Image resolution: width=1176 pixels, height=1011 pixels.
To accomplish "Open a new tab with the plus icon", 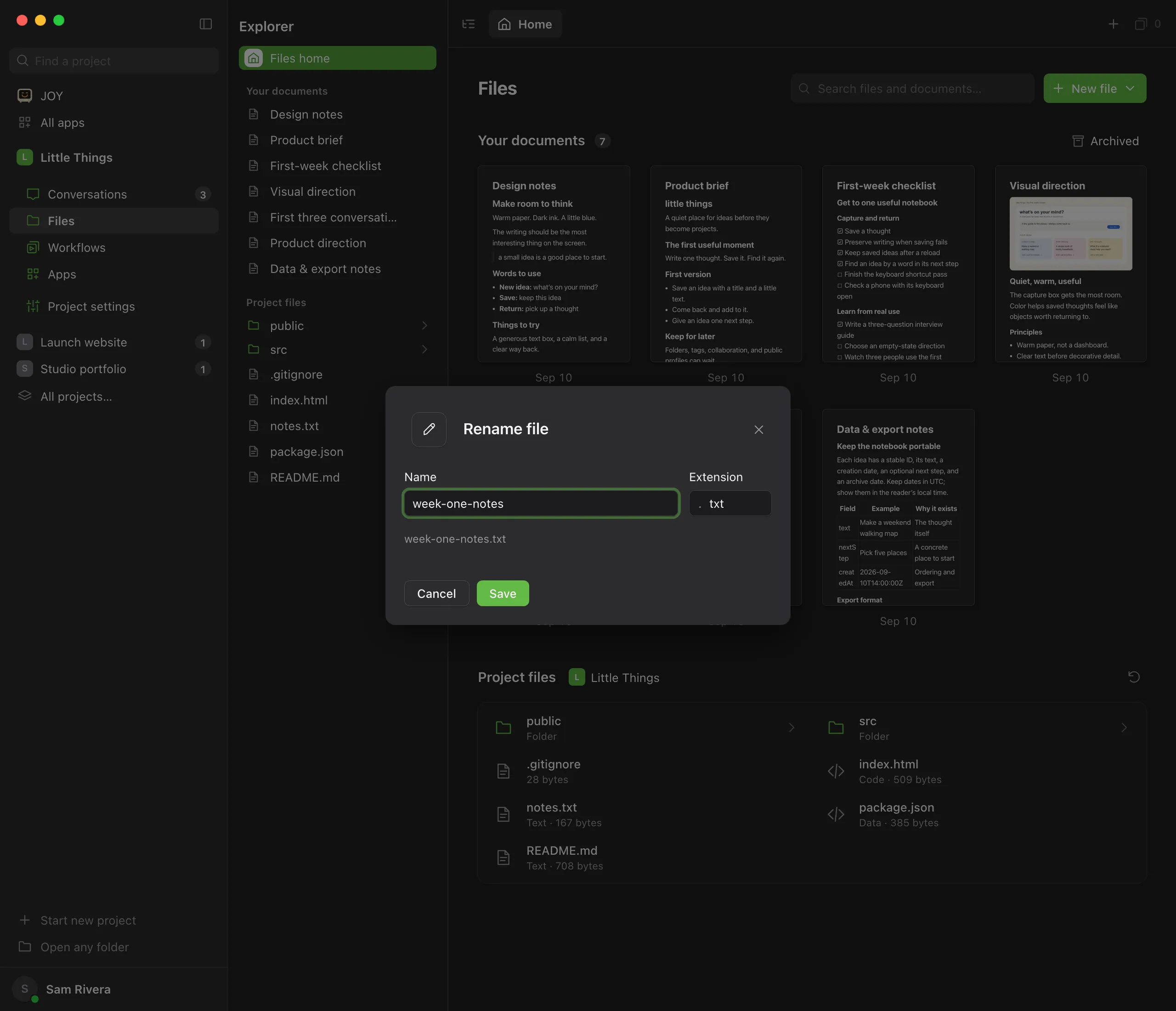I will point(1113,24).
